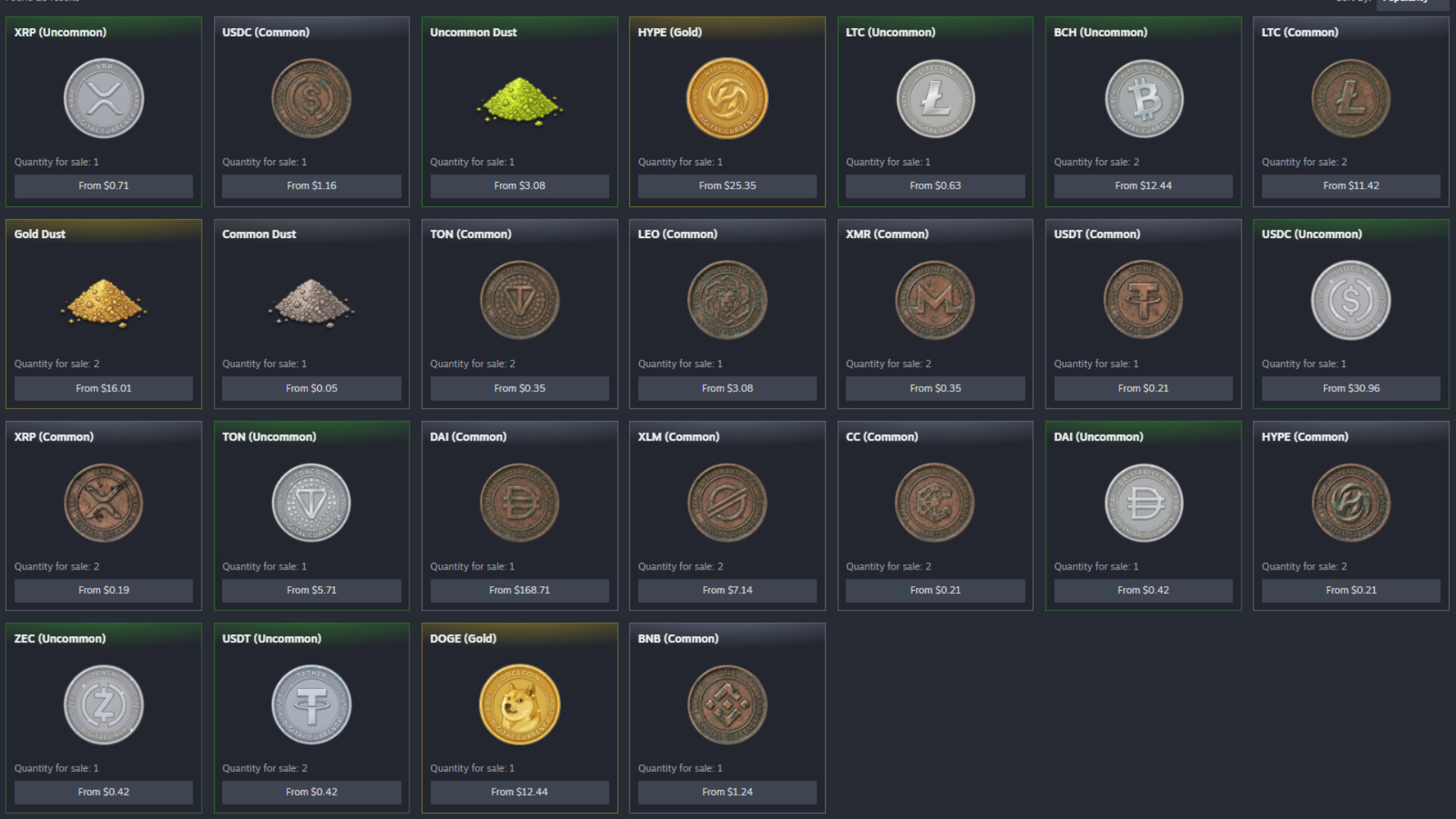Click From $0.42 on the ZEC (Uncommon) card
This screenshot has height=819, width=1456.
pyautogui.click(x=104, y=792)
